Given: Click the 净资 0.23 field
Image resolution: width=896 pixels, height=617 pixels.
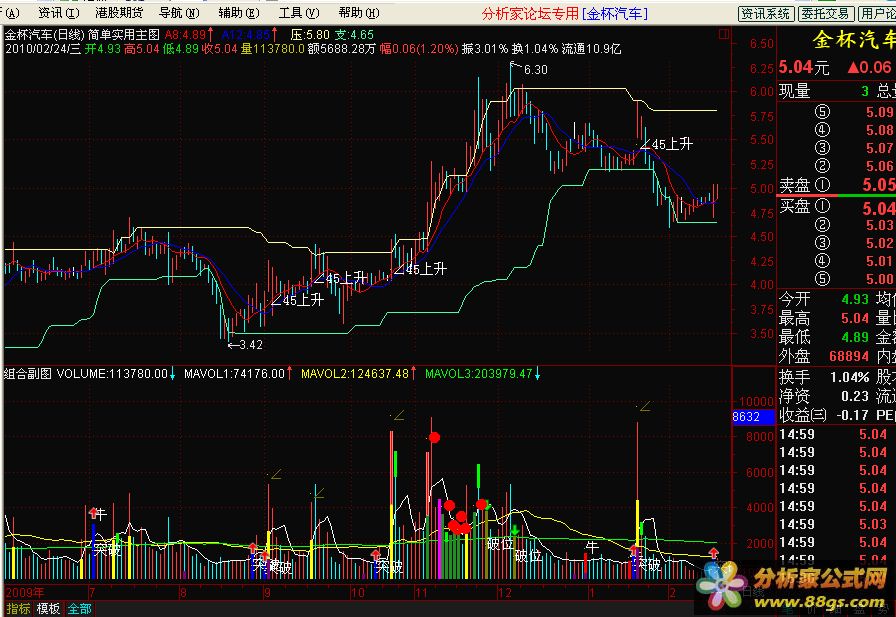Looking at the screenshot, I should pos(823,396).
